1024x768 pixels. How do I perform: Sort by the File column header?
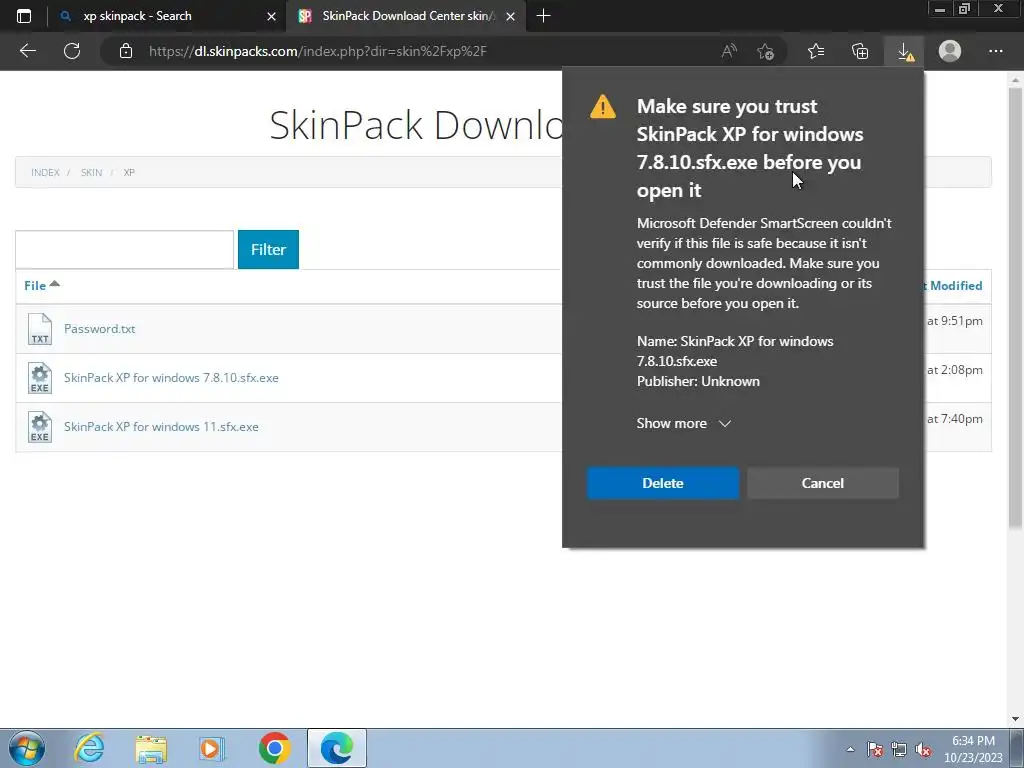coord(41,285)
